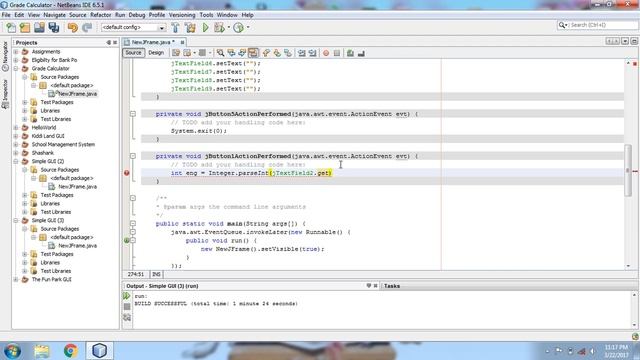Screen dimensions: 640x360
Task: Open the Inspector side panel
Action: [5, 93]
